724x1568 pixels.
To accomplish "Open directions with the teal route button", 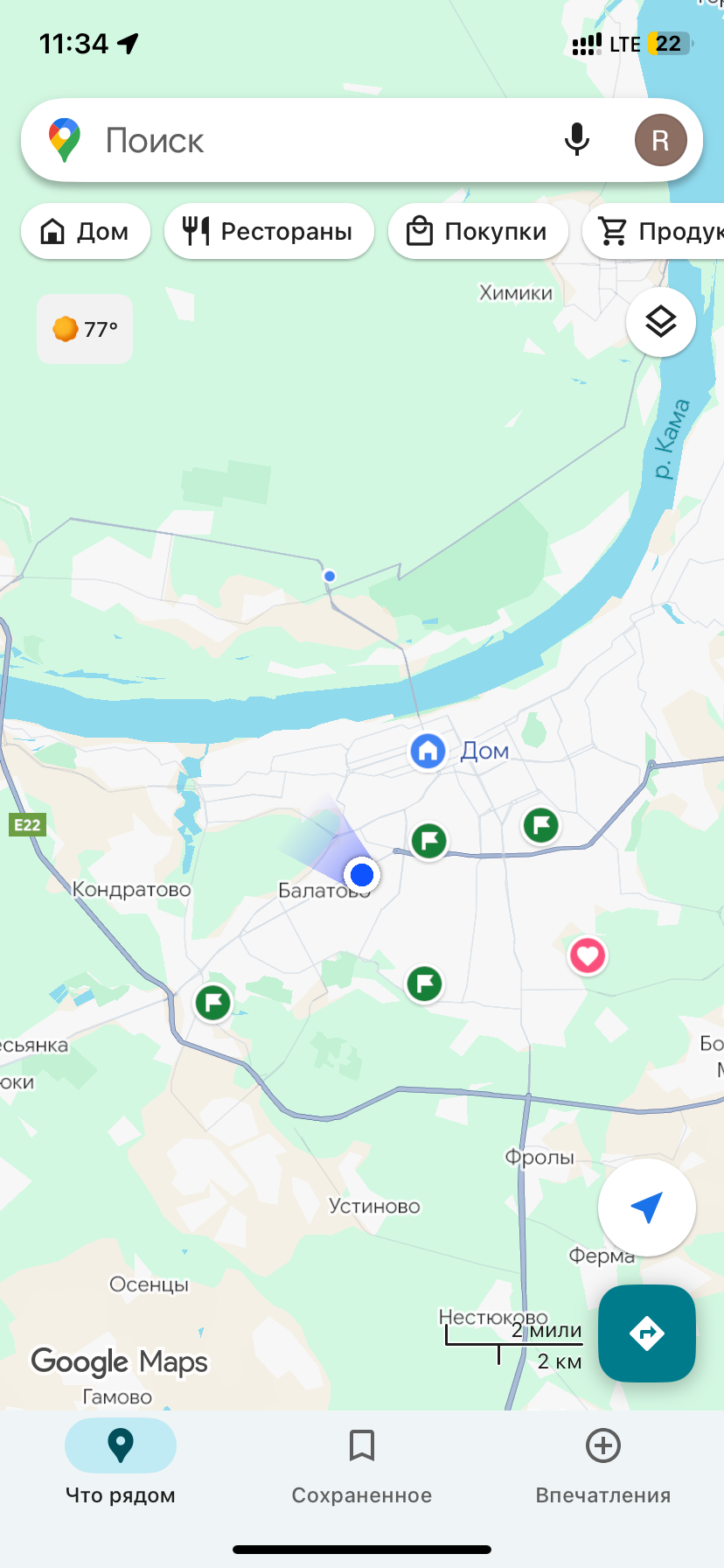I will click(x=647, y=1333).
